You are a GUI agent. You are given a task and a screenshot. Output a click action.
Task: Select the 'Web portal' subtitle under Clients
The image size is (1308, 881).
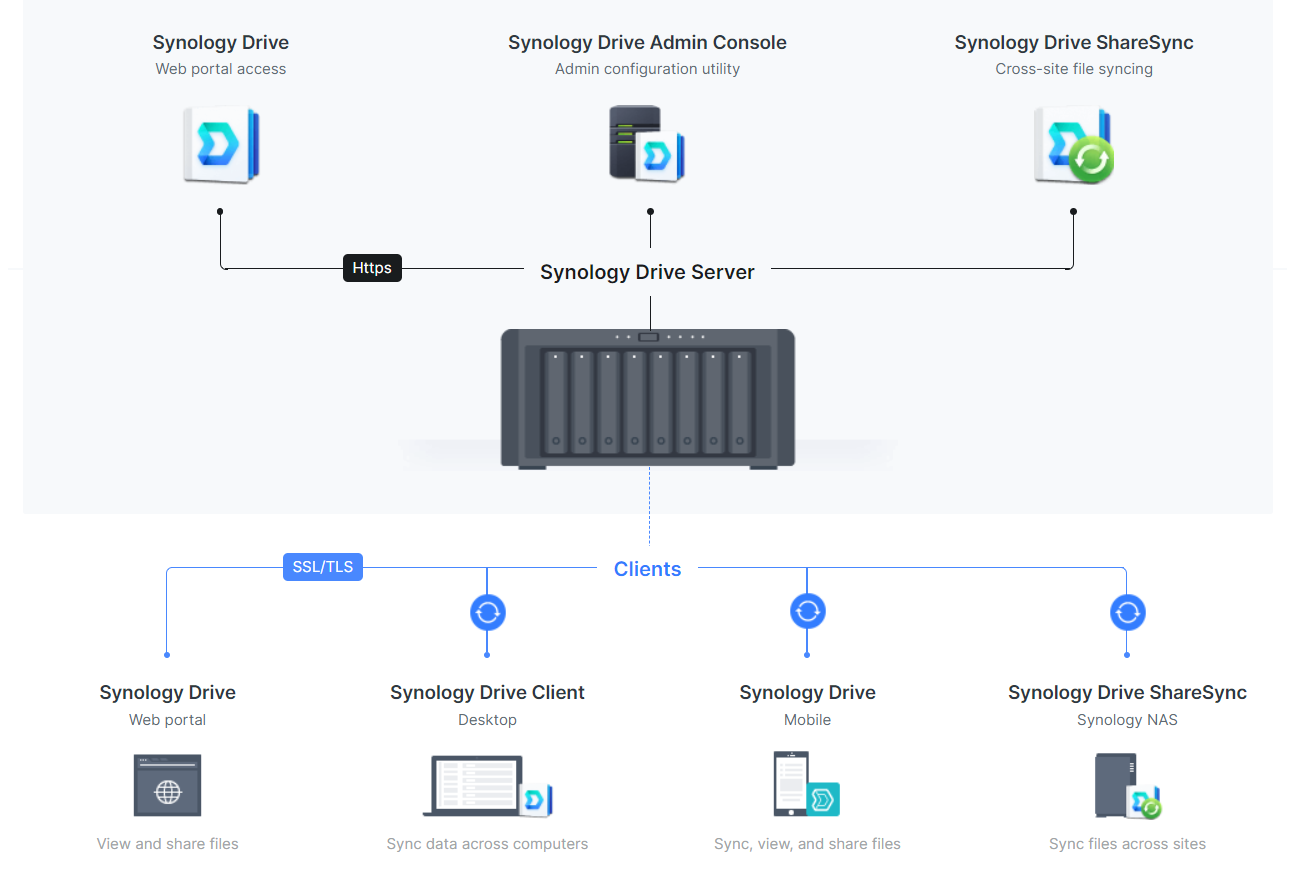tap(168, 720)
